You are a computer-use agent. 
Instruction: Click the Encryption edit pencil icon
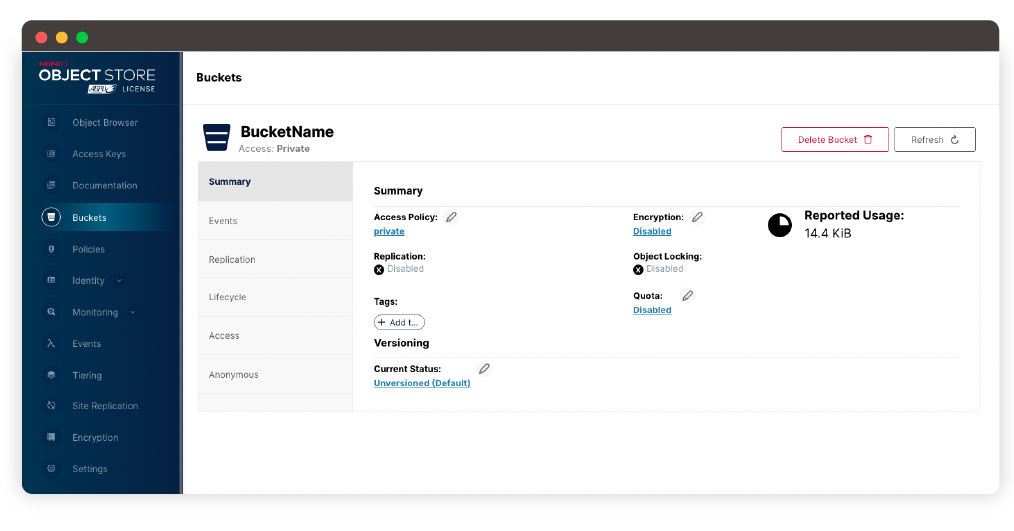pos(697,217)
